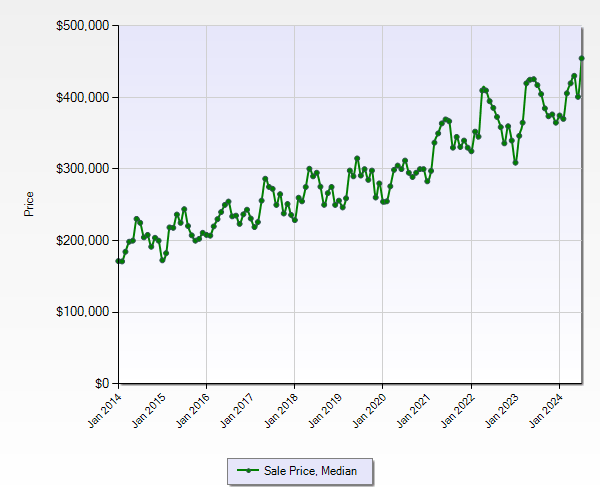Image resolution: width=600 pixels, height=500 pixels.
Task: Click the first data point at chart start
Action: (x=119, y=261)
